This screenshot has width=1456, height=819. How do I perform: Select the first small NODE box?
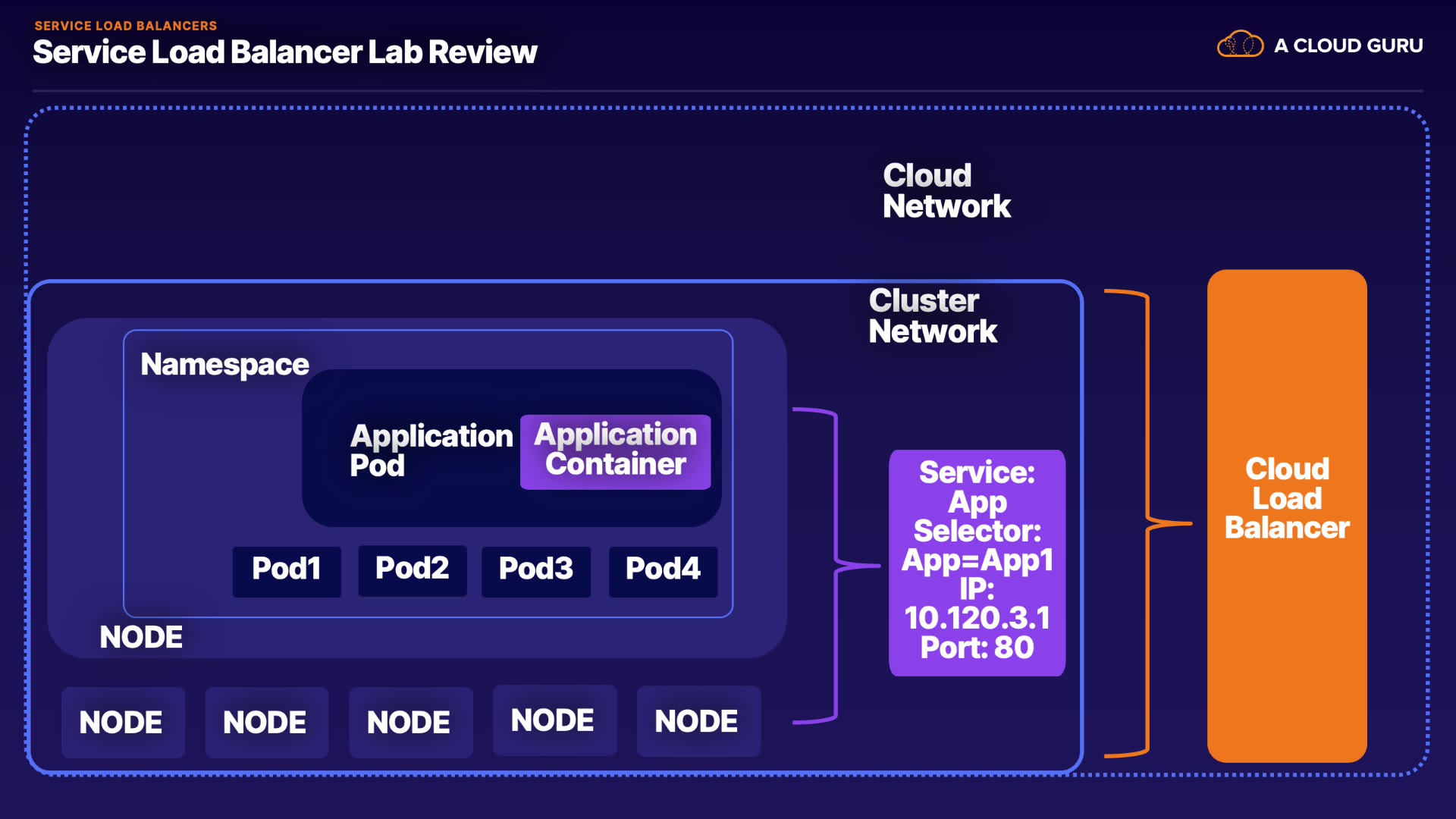pyautogui.click(x=122, y=722)
